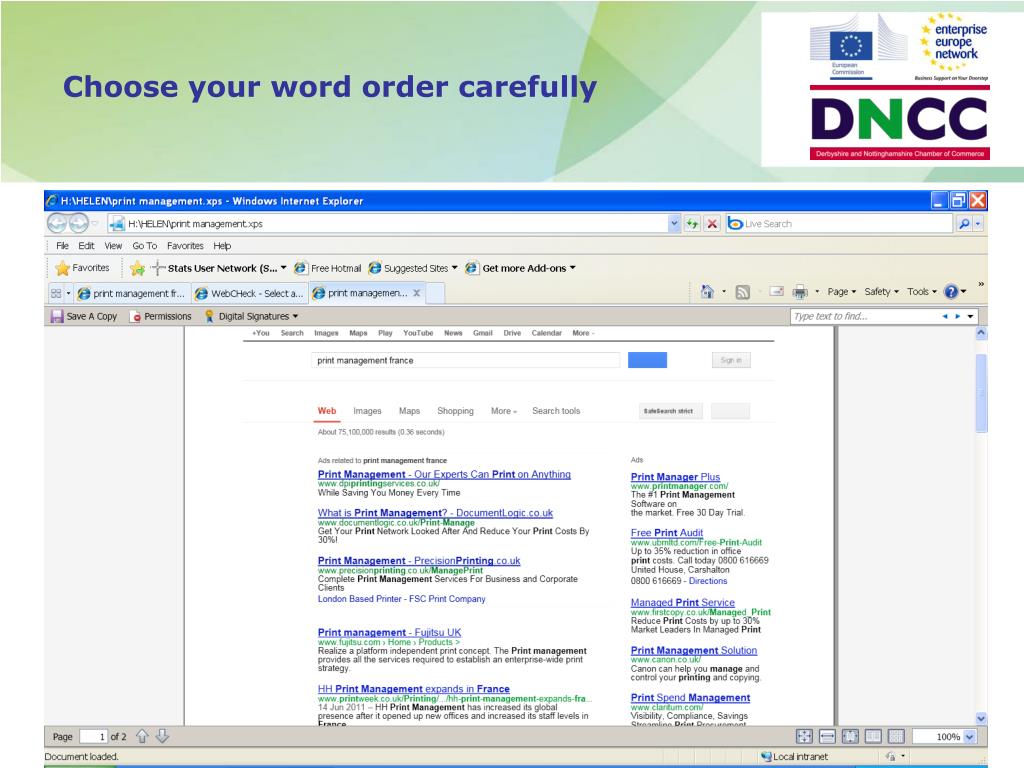Find the next match with the right arrow
Viewport: 1024px width, 768px height.
click(x=958, y=316)
